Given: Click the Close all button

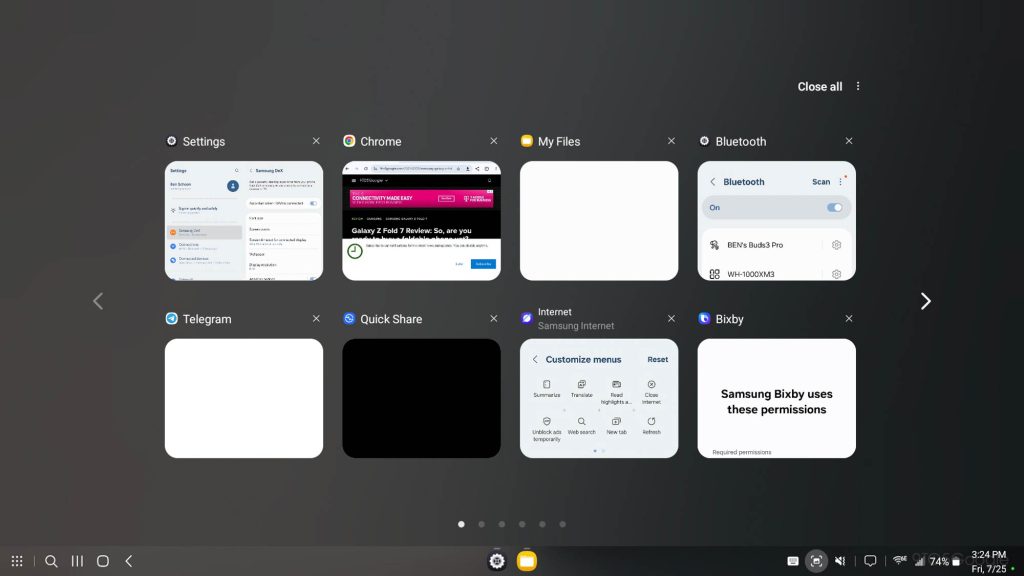Looking at the screenshot, I should [x=819, y=87].
